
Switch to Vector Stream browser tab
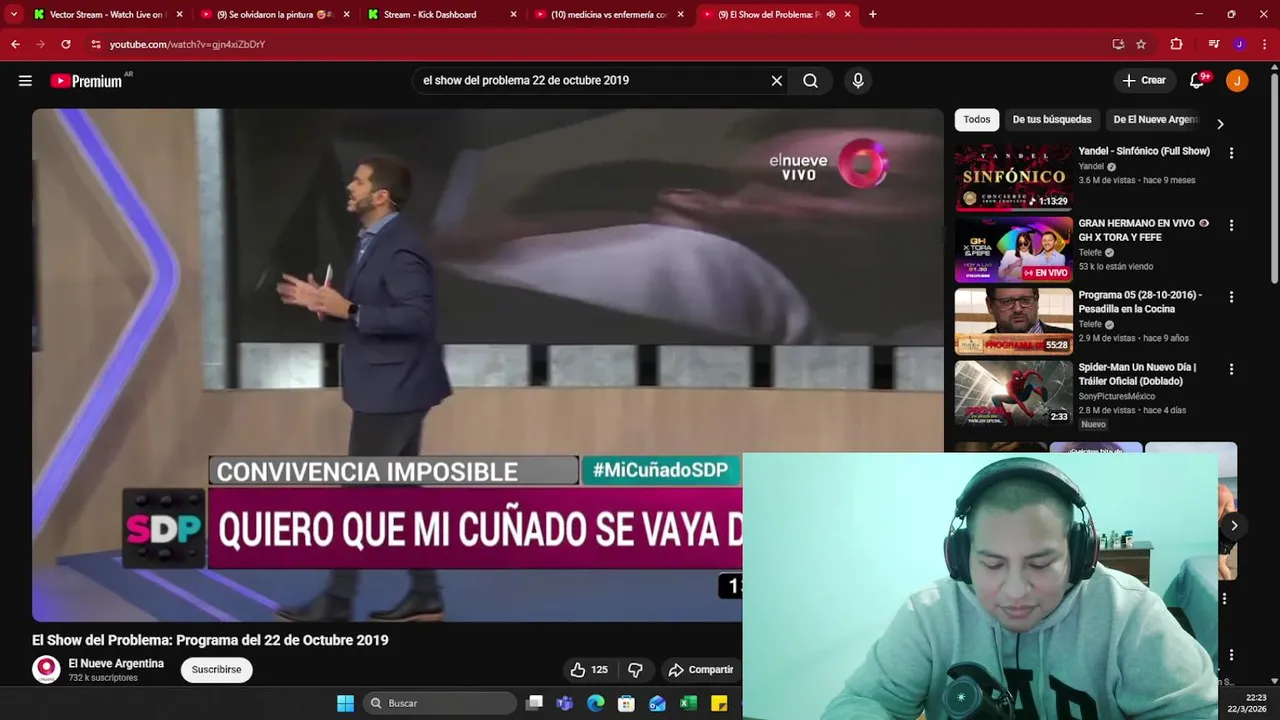(106, 14)
